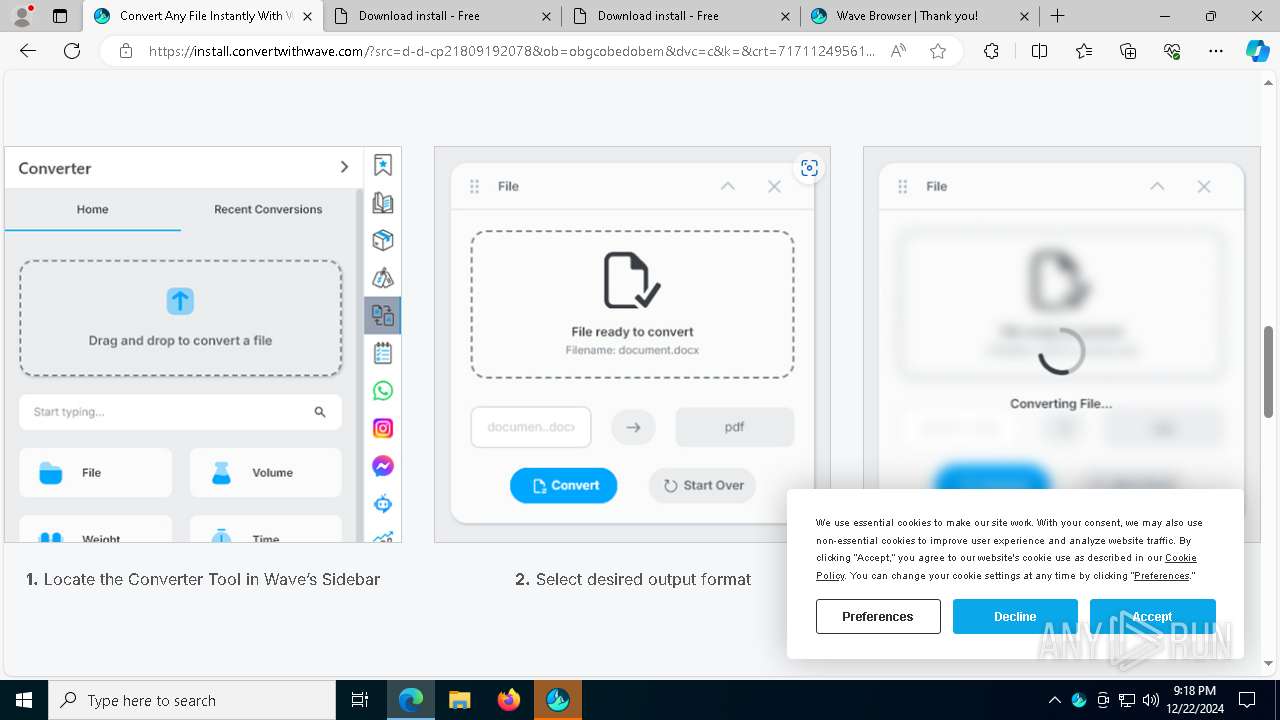The width and height of the screenshot is (1280, 720).
Task: Click the bookmark star icon in the sidebar
Action: (x=383, y=165)
